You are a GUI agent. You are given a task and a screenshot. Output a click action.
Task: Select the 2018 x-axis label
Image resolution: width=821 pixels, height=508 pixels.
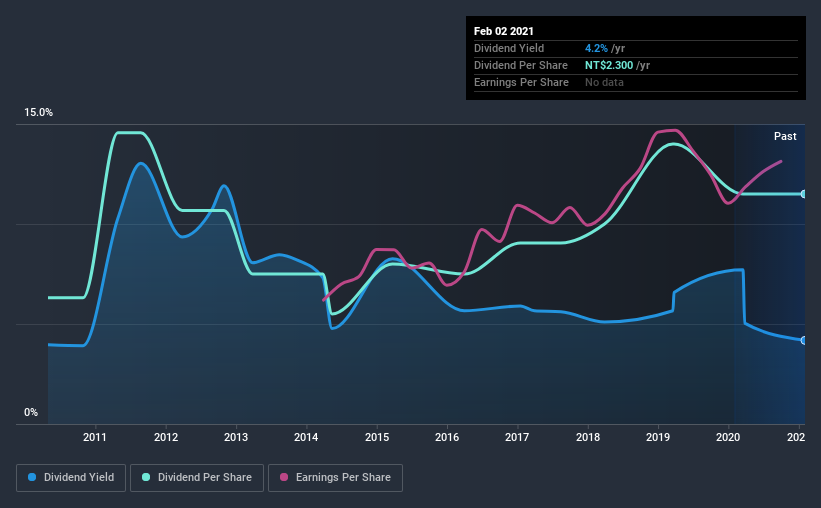[x=588, y=437]
